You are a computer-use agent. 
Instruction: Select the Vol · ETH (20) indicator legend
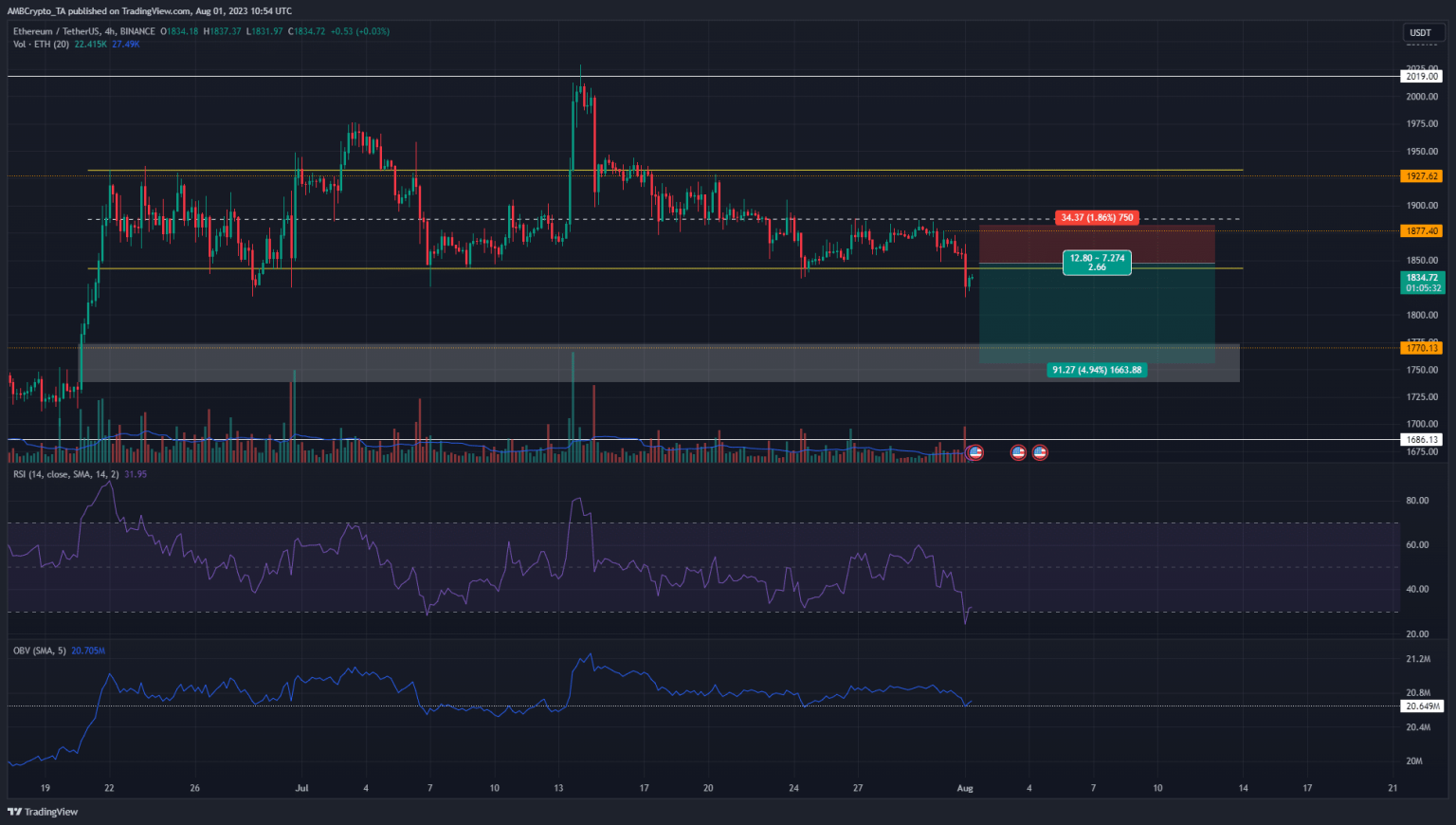point(41,44)
